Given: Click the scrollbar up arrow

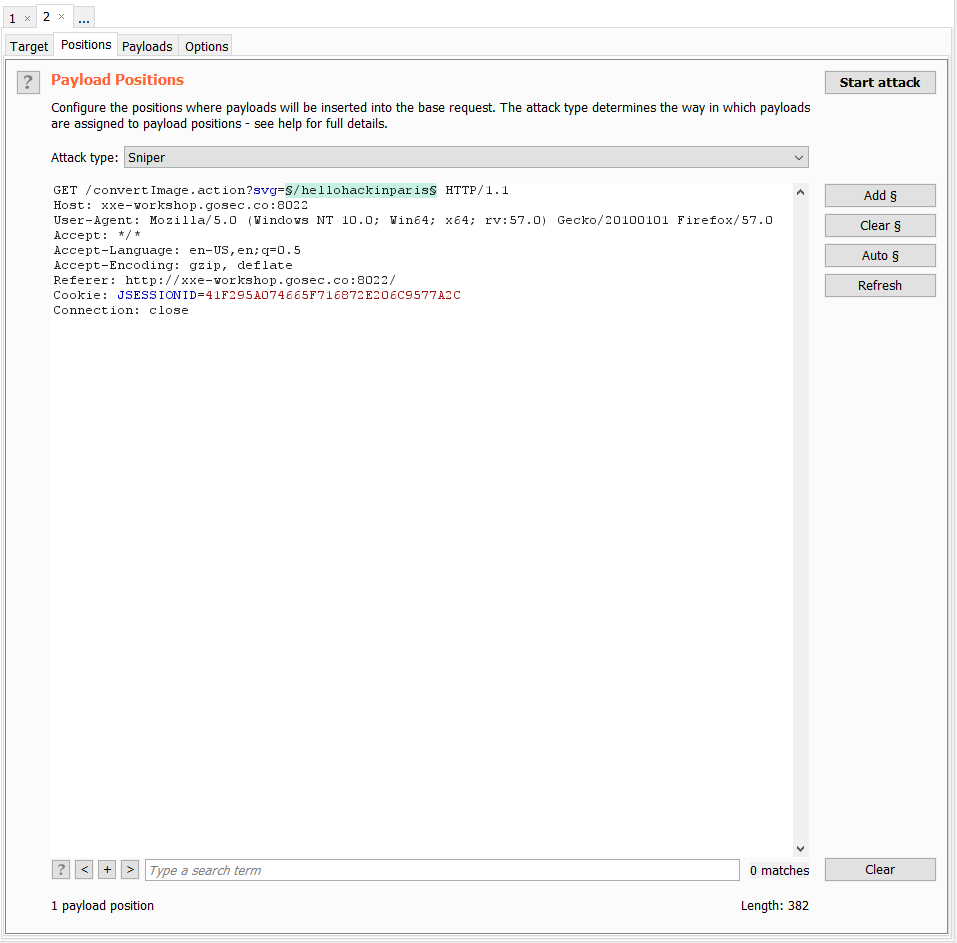Looking at the screenshot, I should pos(800,190).
